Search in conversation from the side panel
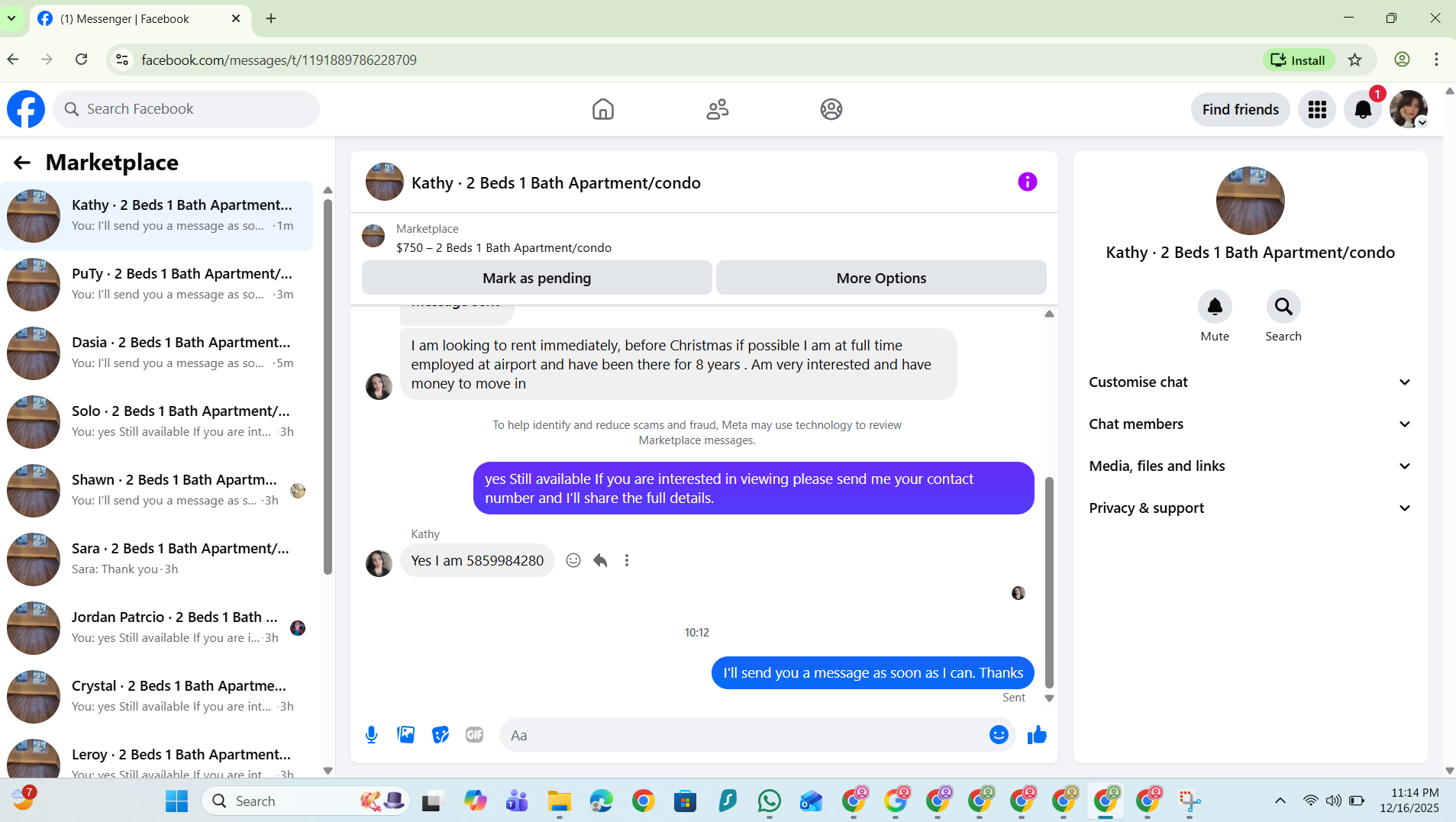Screen dimensions: 1456x822 coord(1283,307)
